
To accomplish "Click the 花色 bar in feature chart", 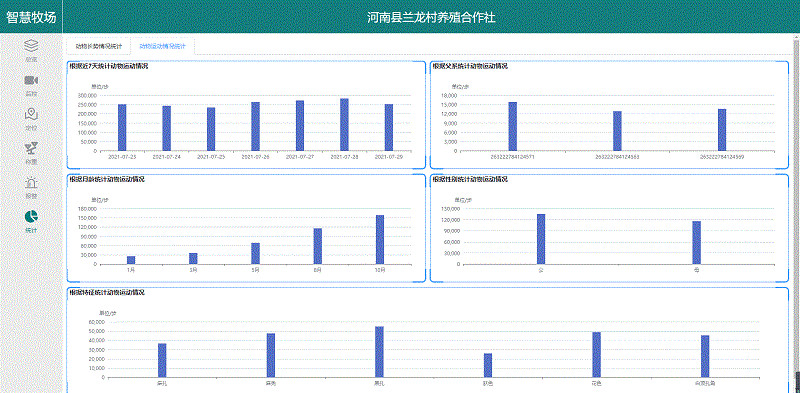I will 596,355.
